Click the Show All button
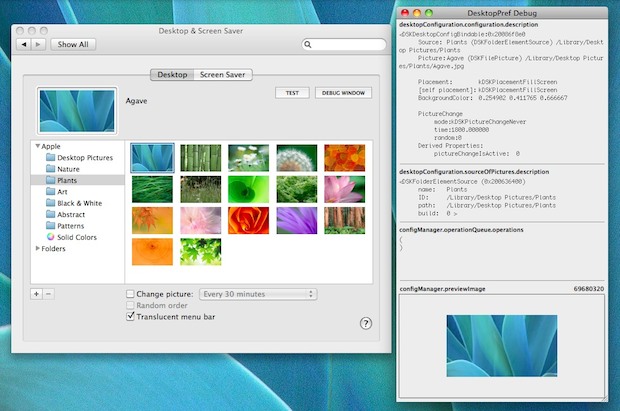620x411 pixels. click(x=73, y=44)
